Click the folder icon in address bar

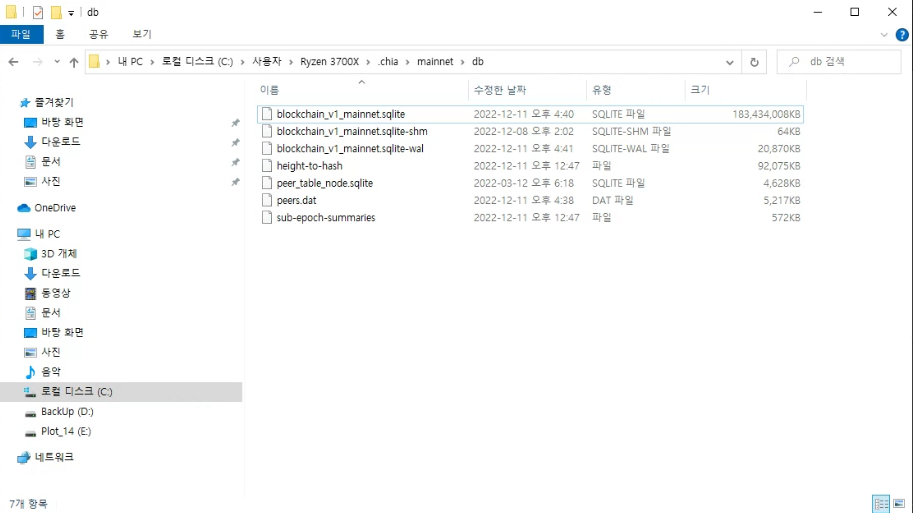94,62
